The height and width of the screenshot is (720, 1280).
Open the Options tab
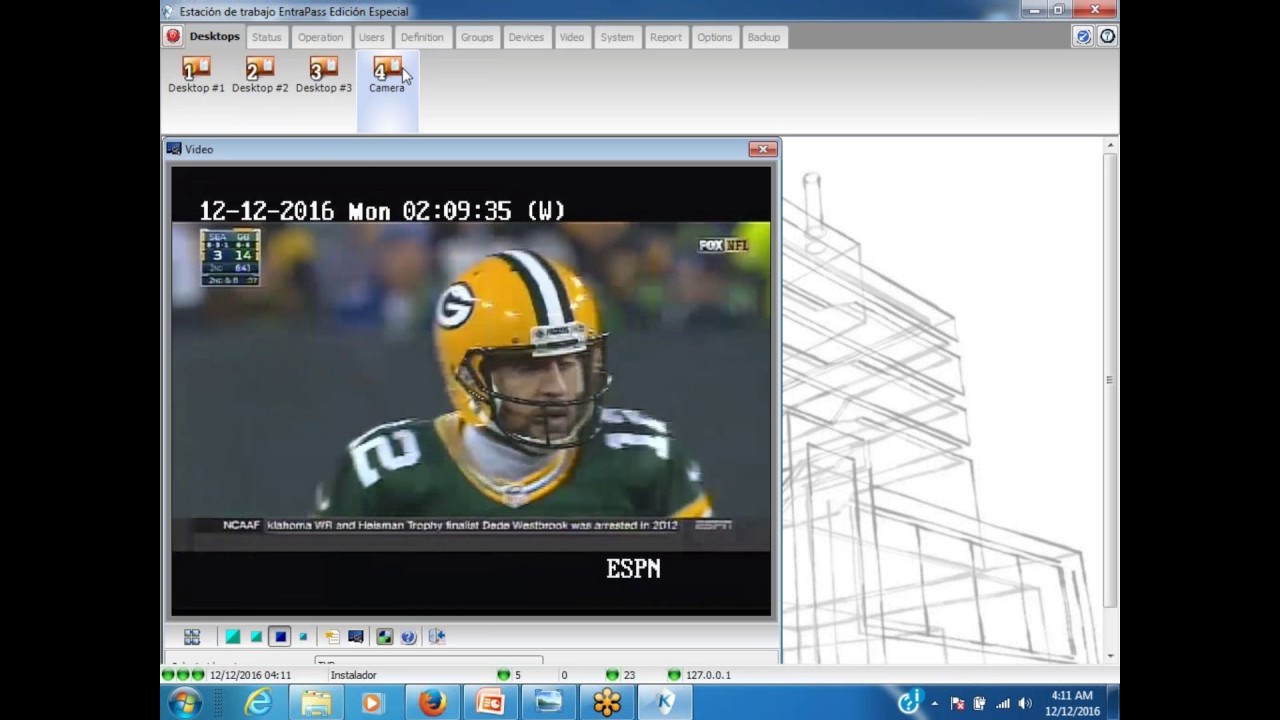tap(715, 37)
